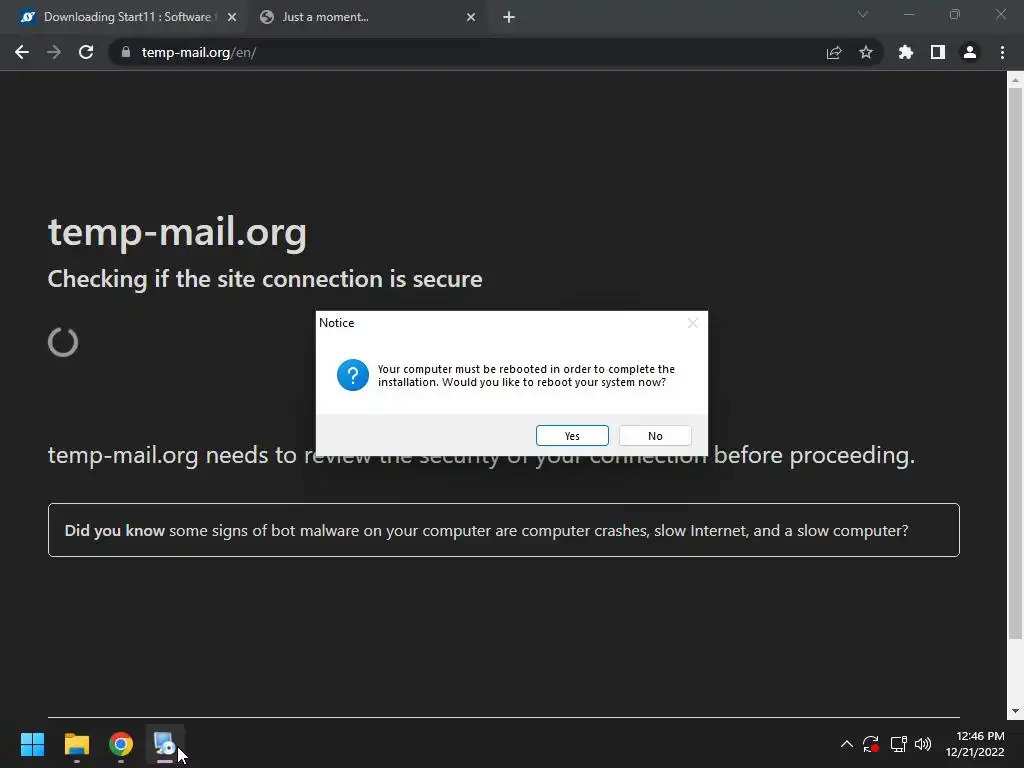Close the Just a moment tab

[x=471, y=17]
